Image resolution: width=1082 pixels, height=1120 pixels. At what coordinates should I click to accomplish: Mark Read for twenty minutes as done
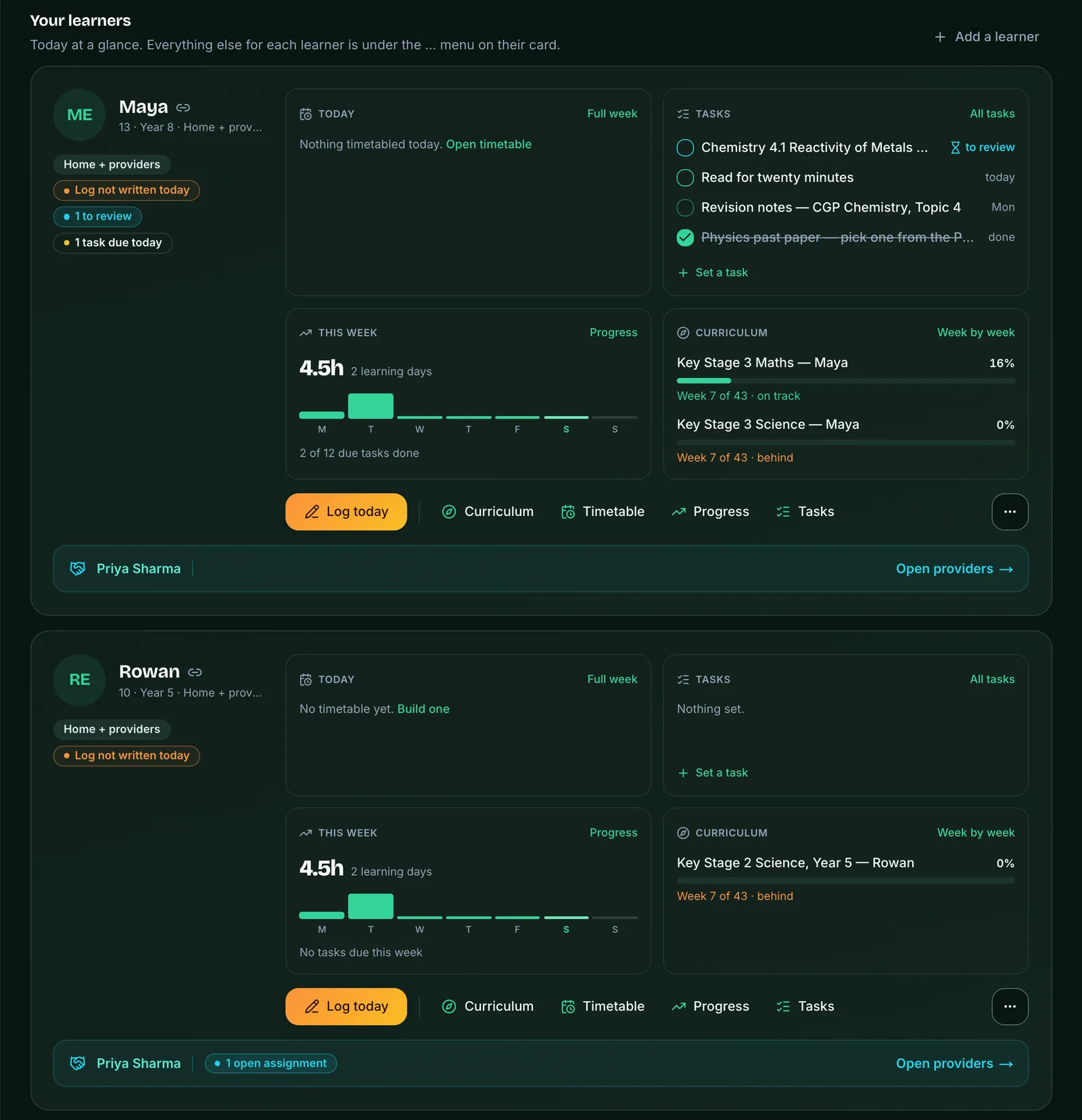pos(685,178)
